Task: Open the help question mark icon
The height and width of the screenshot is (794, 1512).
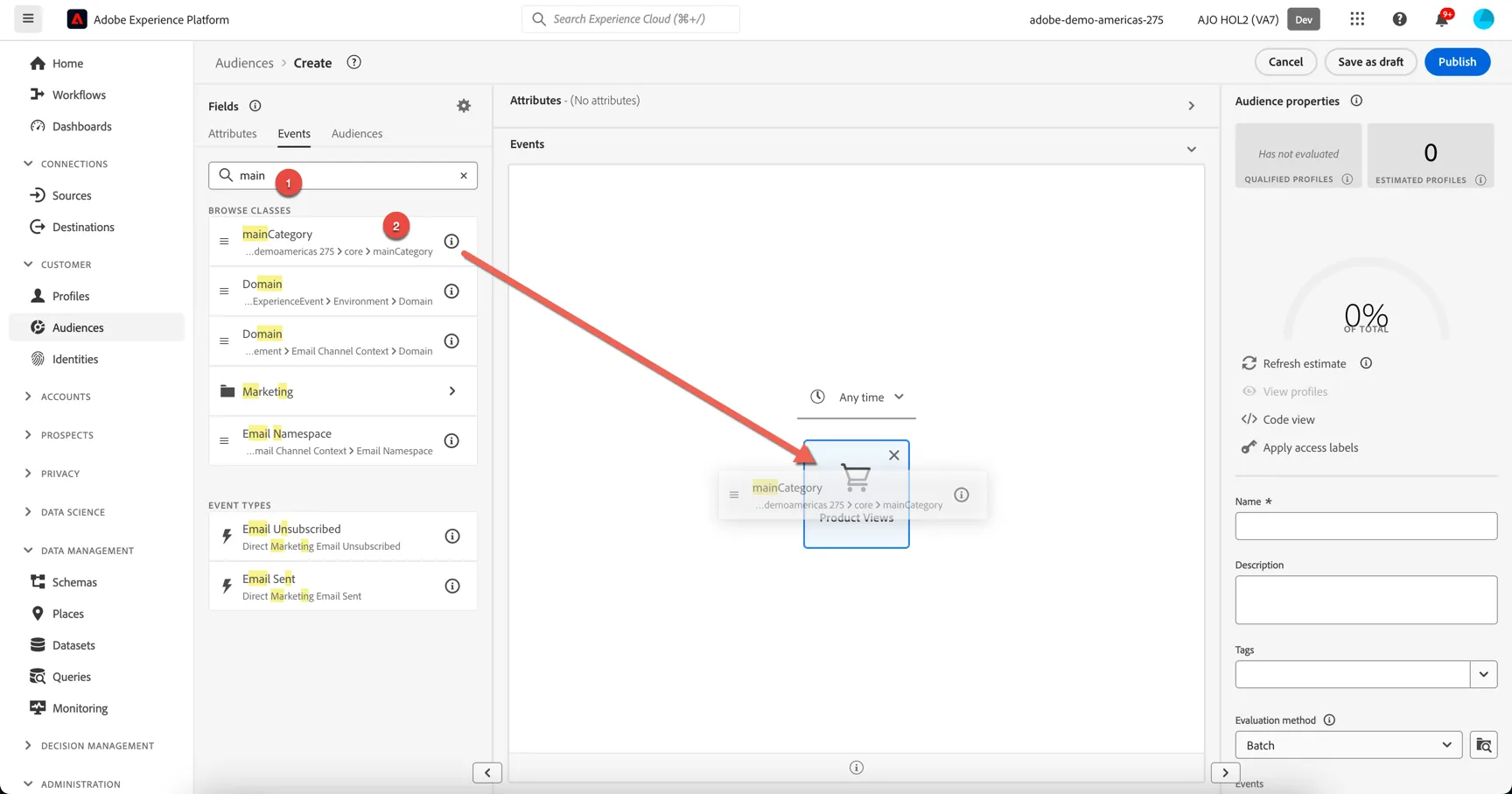Action: click(x=1399, y=18)
